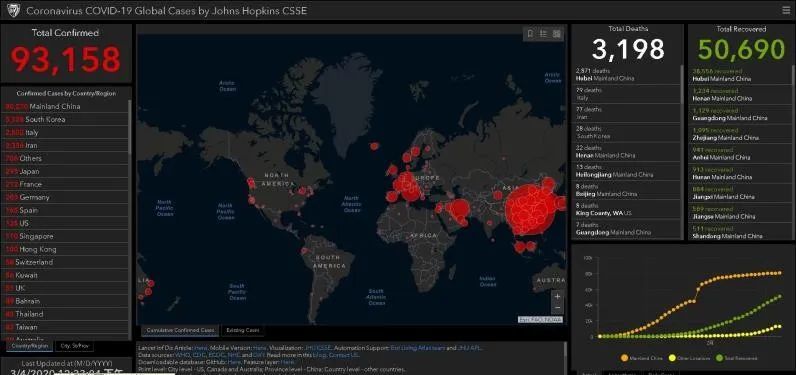Open the map bookmarks icon
The height and width of the screenshot is (375, 796).
pos(530,34)
